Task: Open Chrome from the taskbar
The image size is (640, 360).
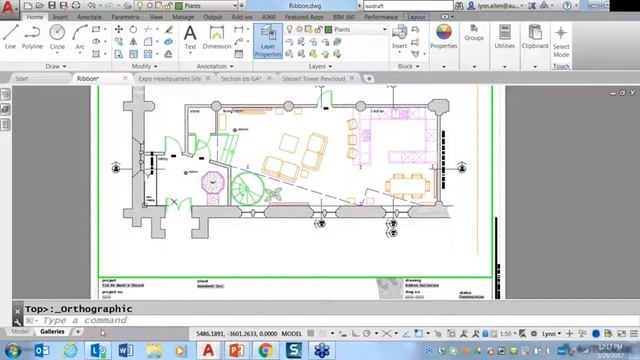Action: point(265,350)
